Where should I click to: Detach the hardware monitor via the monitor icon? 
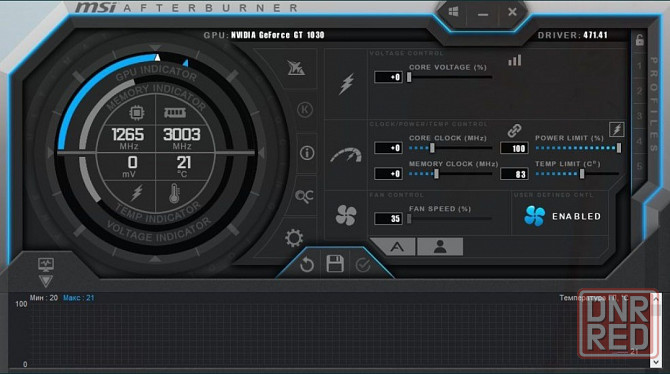click(x=46, y=265)
